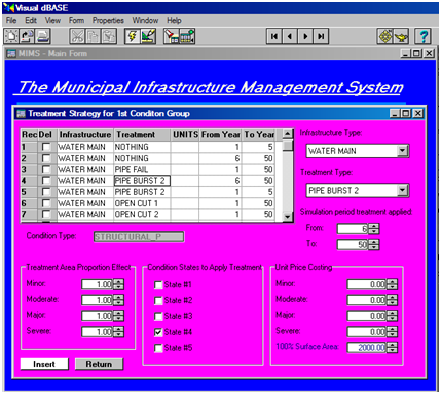Click the Copy toolbar icon
The width and height of the screenshot is (443, 394).
93,36
